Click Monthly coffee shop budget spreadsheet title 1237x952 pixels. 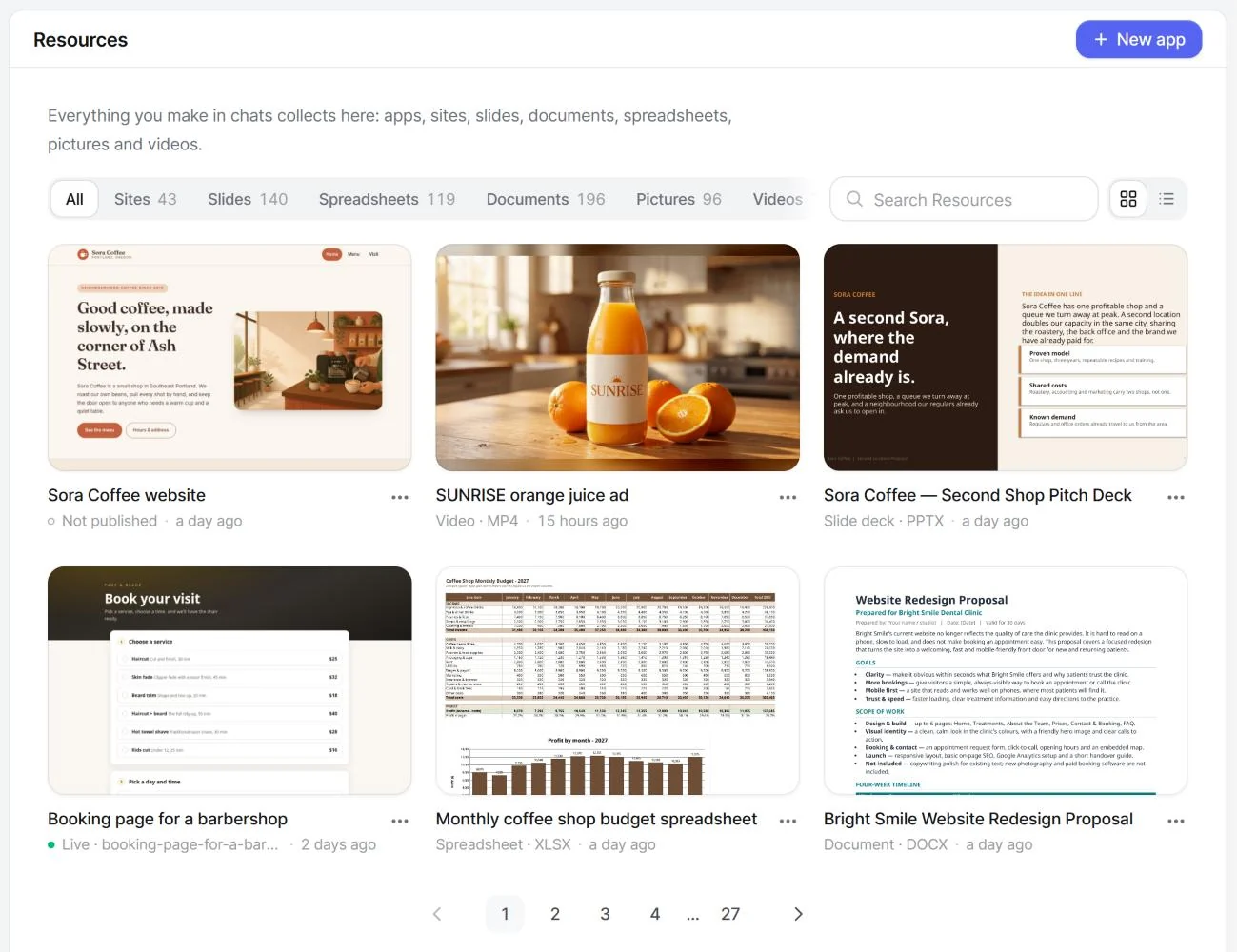[596, 819]
